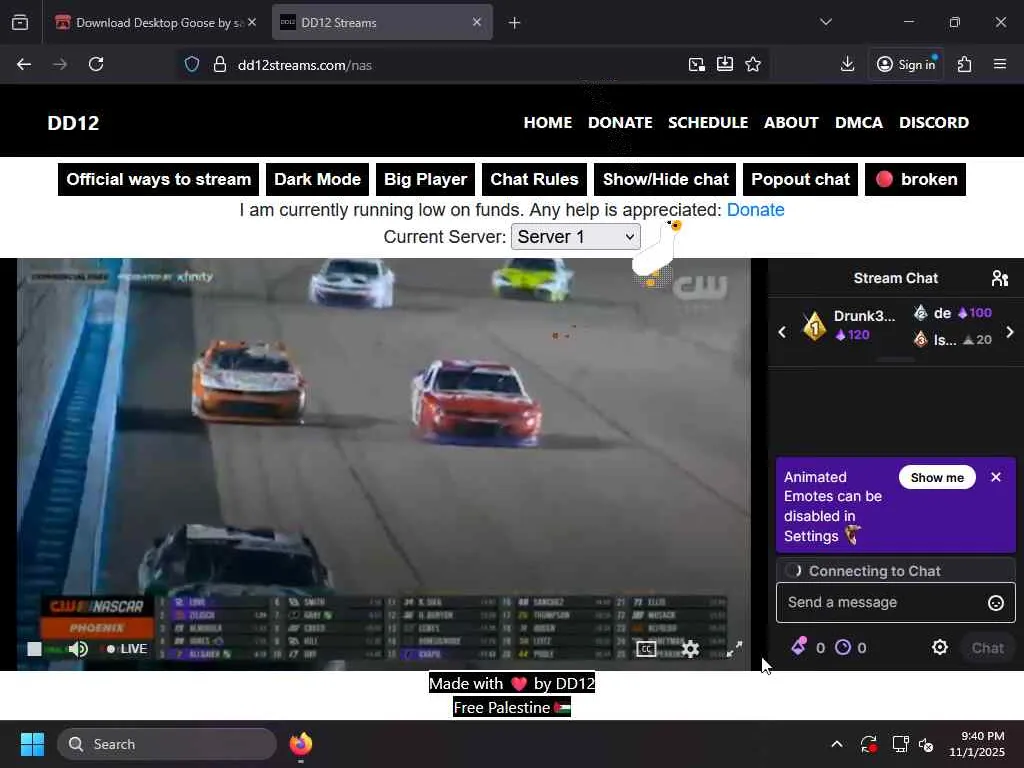
Task: Toggle closed captions CC in player
Action: coord(646,648)
